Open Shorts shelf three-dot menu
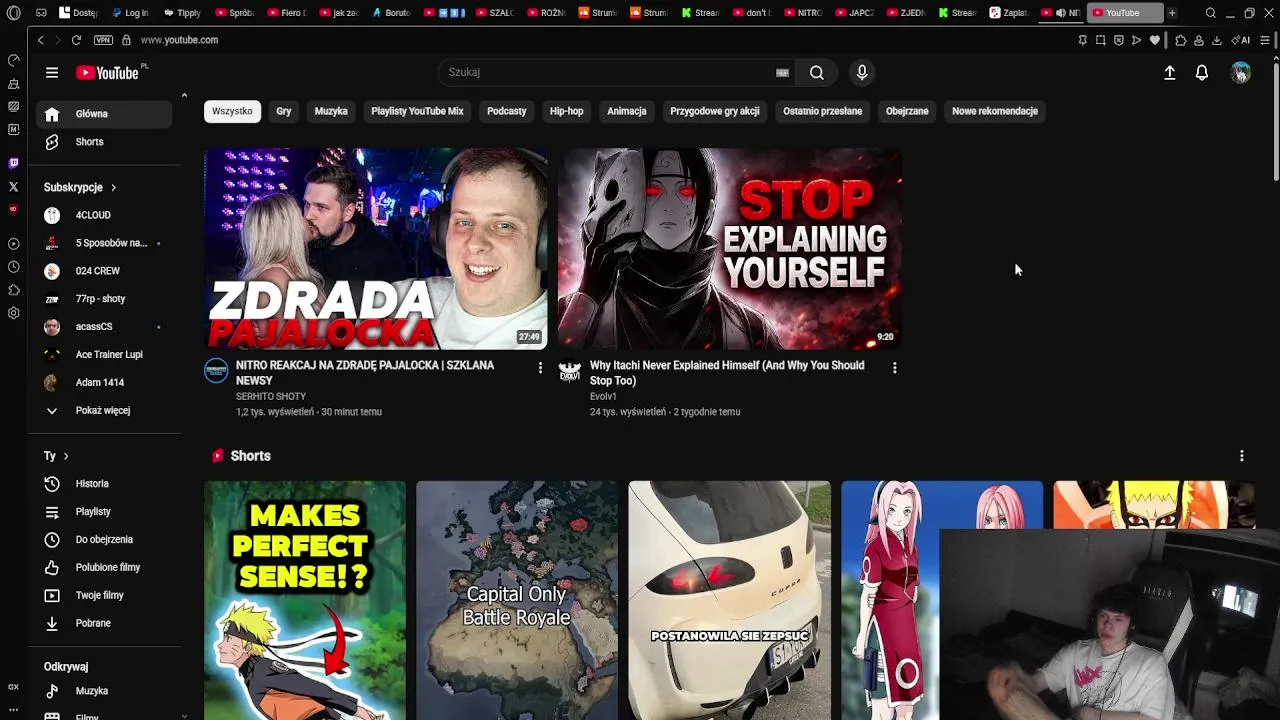1280x720 pixels. click(1242, 456)
